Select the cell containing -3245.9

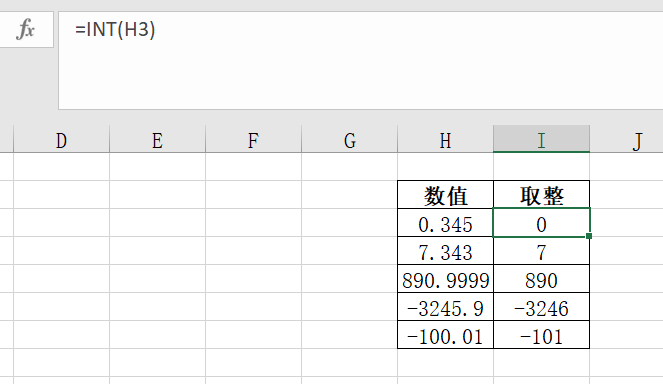click(x=445, y=307)
